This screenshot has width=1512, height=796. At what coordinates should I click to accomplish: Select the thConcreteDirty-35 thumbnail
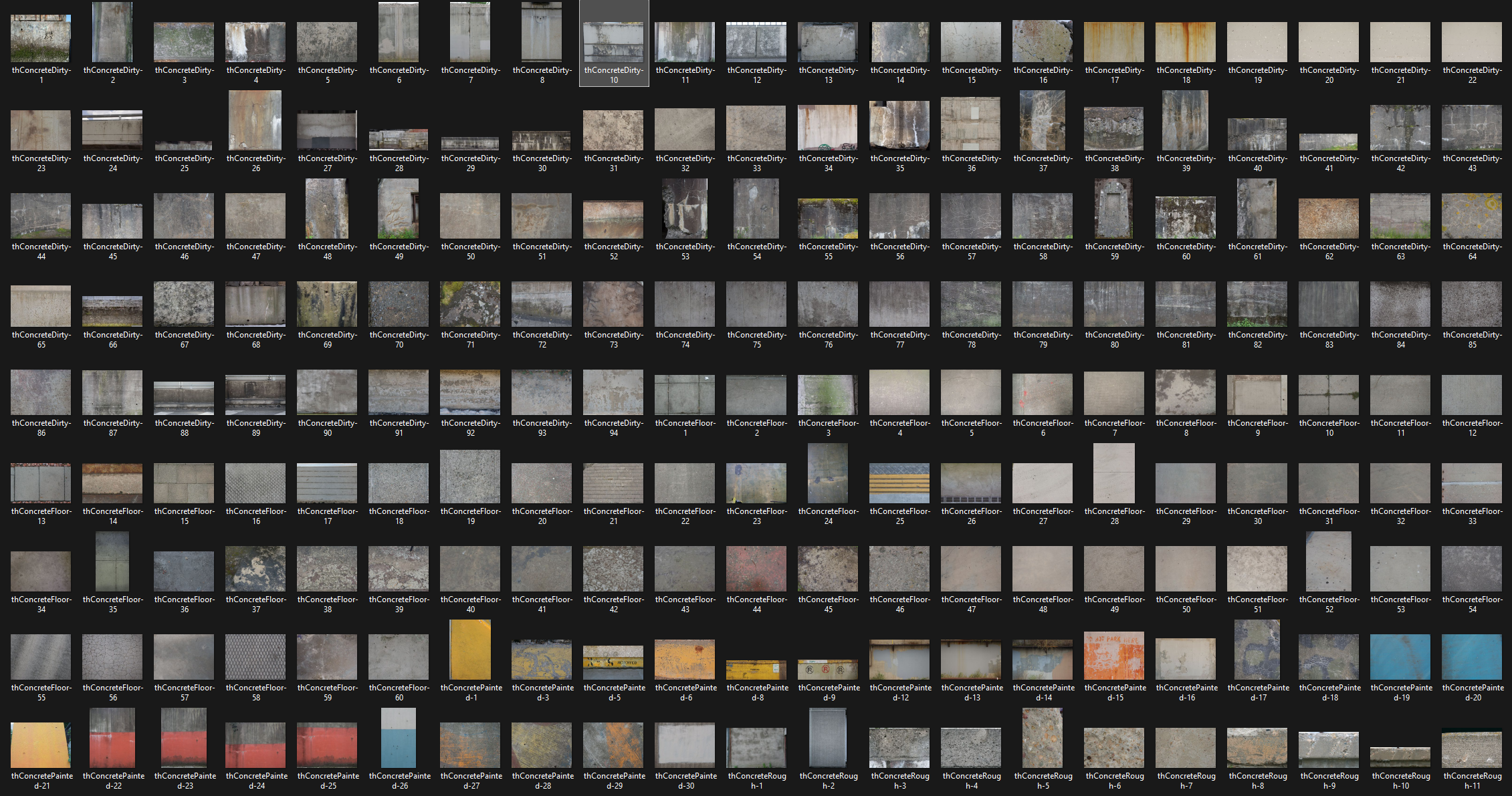899,125
